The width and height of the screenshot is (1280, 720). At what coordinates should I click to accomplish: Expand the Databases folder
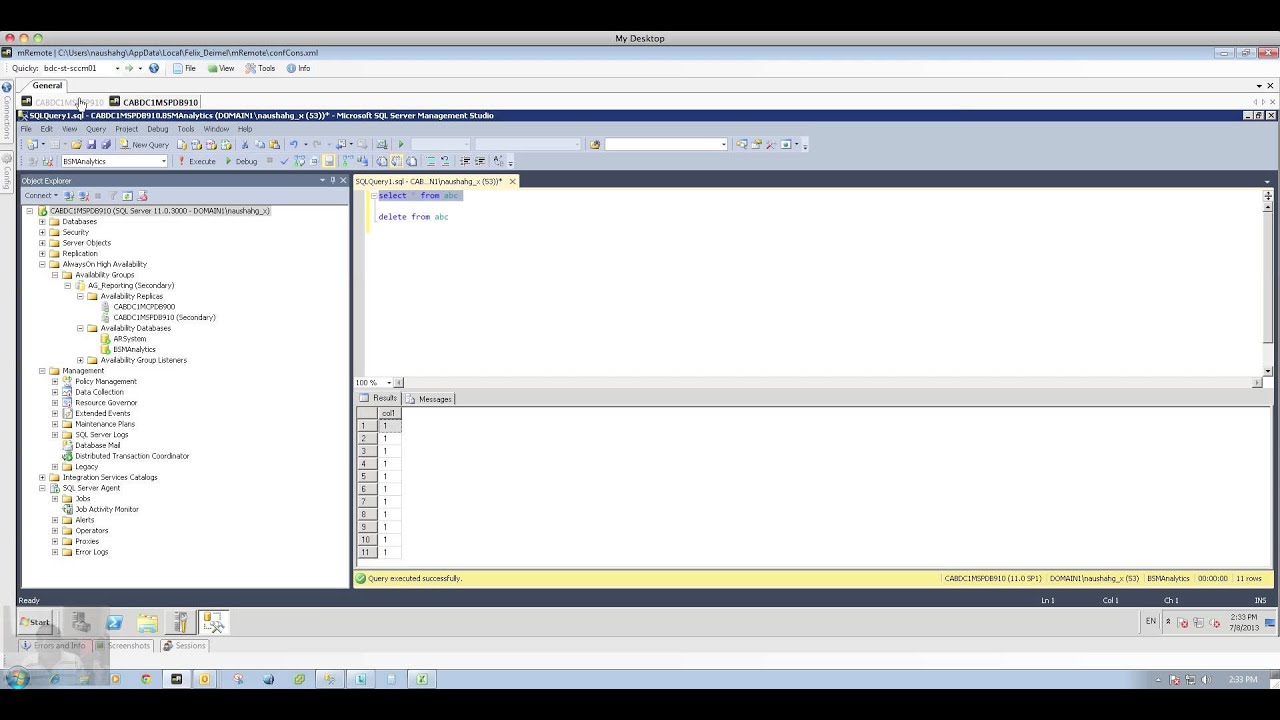tap(42, 221)
